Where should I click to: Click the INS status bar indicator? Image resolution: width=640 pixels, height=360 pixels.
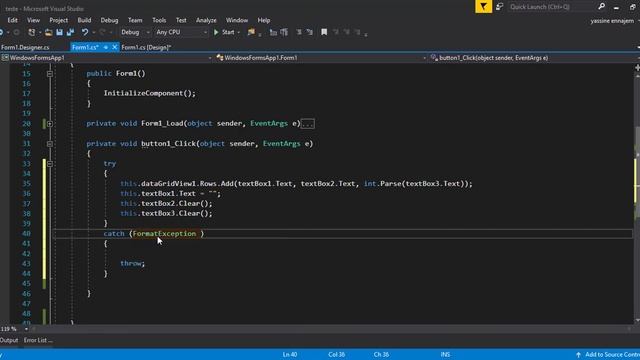tap(445, 355)
